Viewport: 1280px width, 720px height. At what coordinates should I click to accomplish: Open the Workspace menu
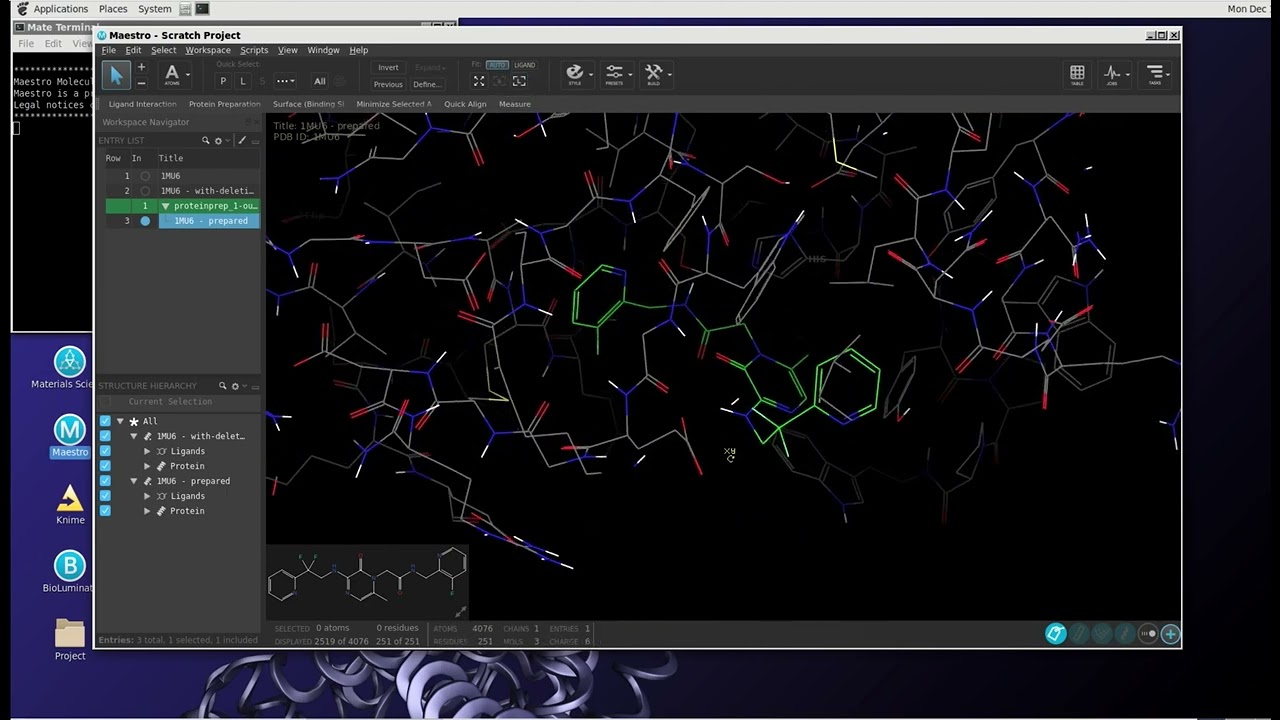click(x=208, y=50)
